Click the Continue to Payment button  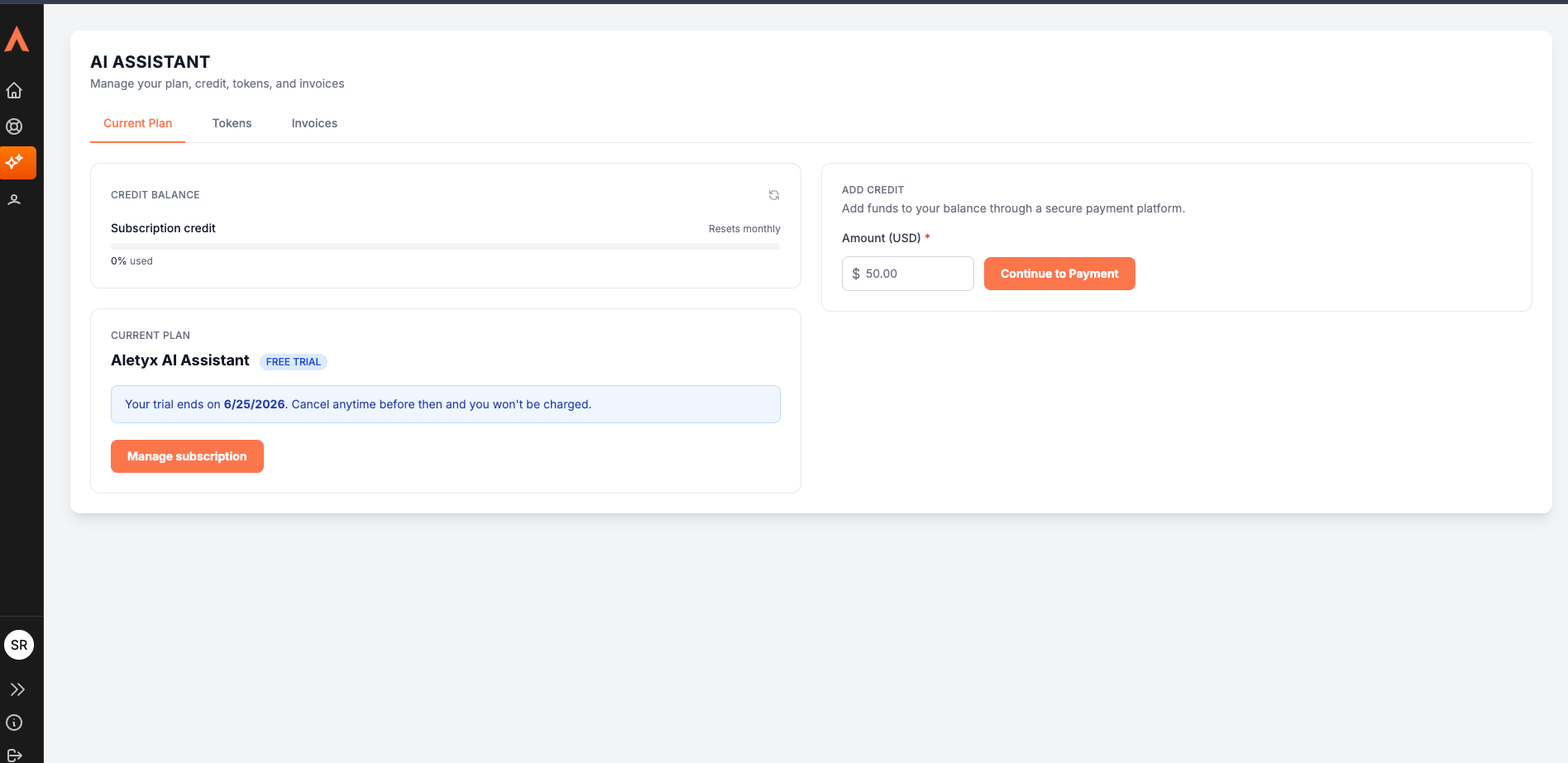1059,274
